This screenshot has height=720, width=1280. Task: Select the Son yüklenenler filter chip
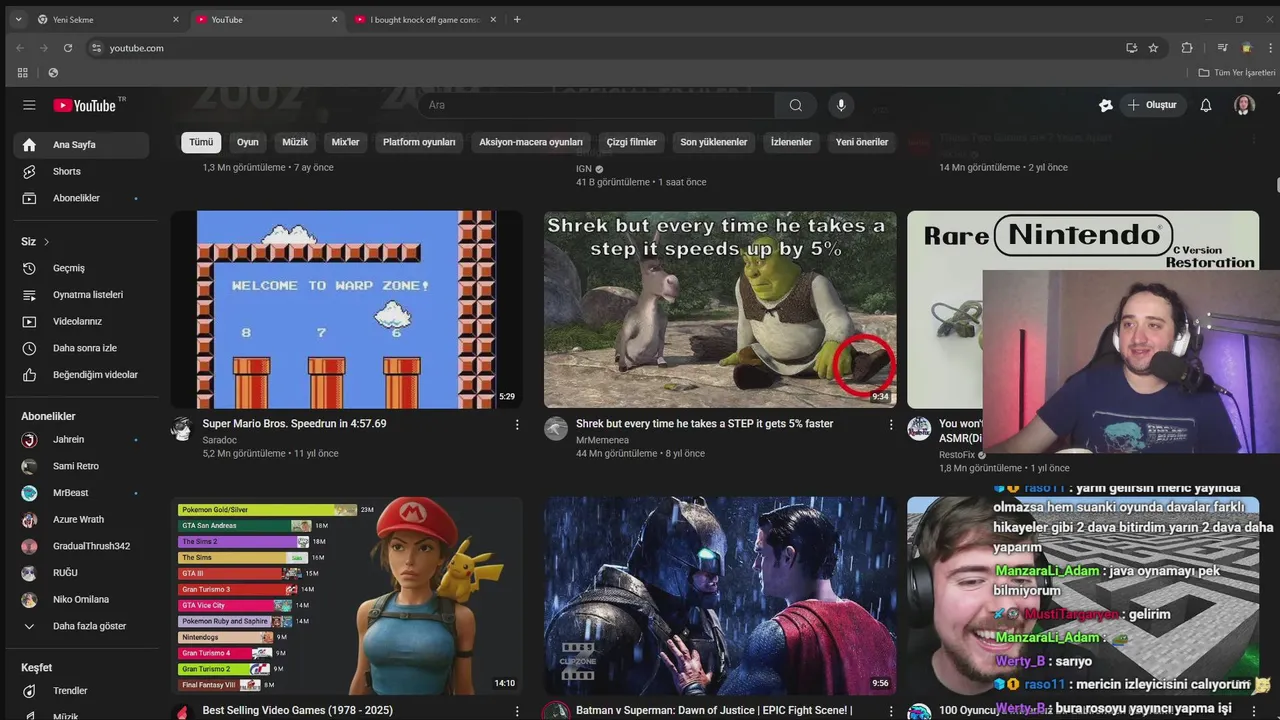[714, 142]
